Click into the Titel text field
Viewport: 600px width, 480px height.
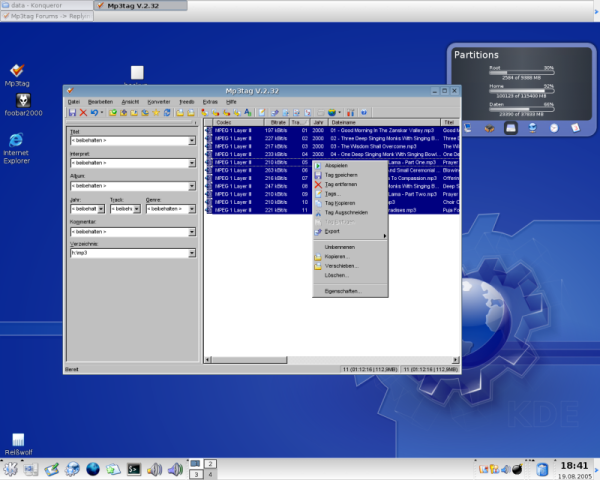[x=129, y=141]
